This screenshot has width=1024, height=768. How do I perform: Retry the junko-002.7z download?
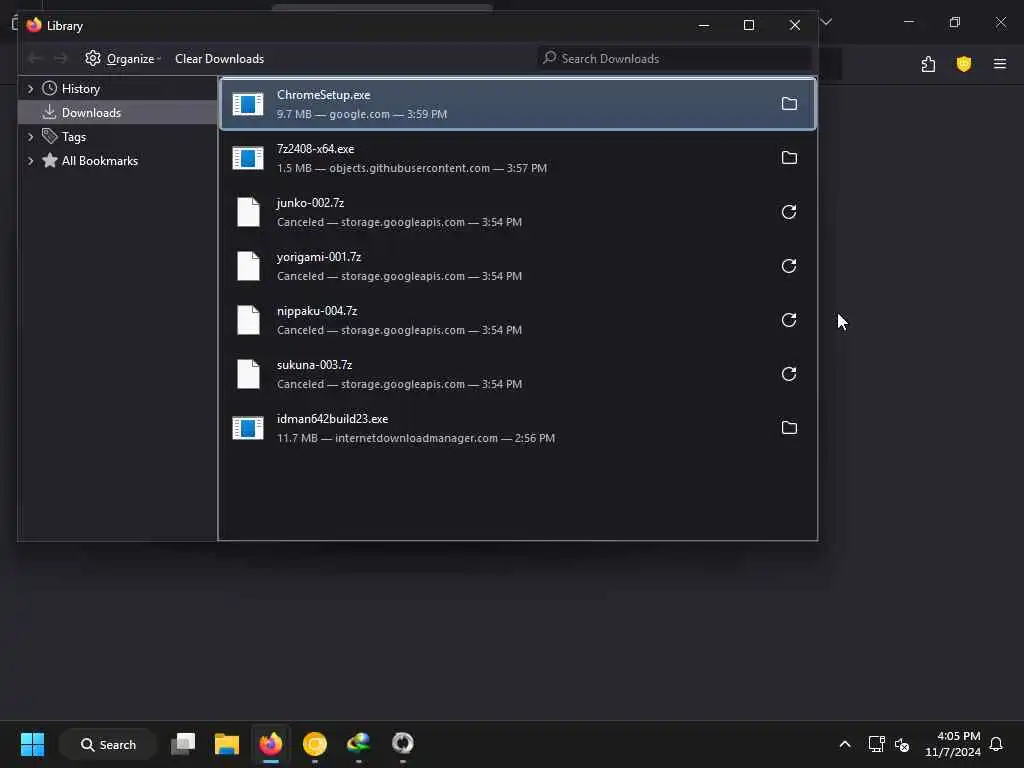[789, 212]
